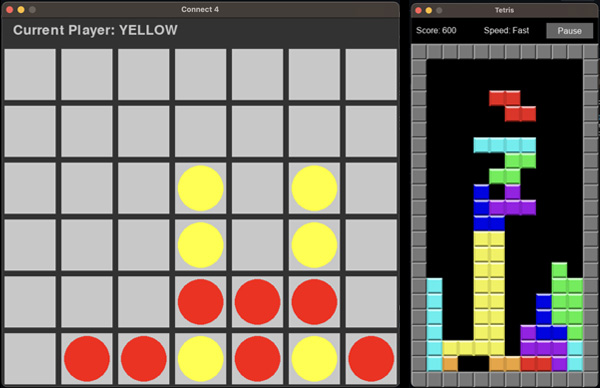
Task: Click the falling red Z tetromino
Action: click(x=512, y=106)
